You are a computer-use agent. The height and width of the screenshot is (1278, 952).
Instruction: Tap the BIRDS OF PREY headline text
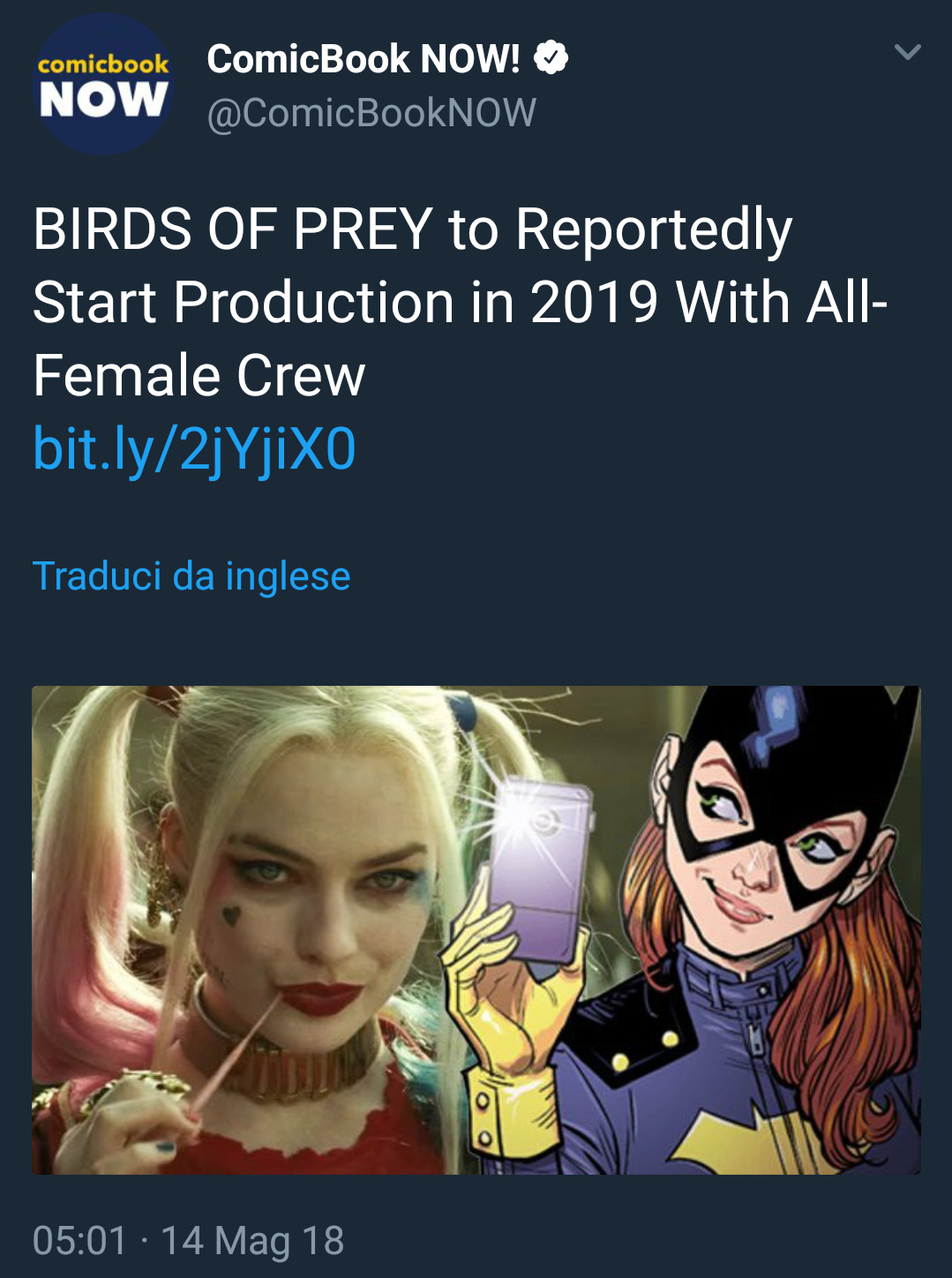pos(233,229)
